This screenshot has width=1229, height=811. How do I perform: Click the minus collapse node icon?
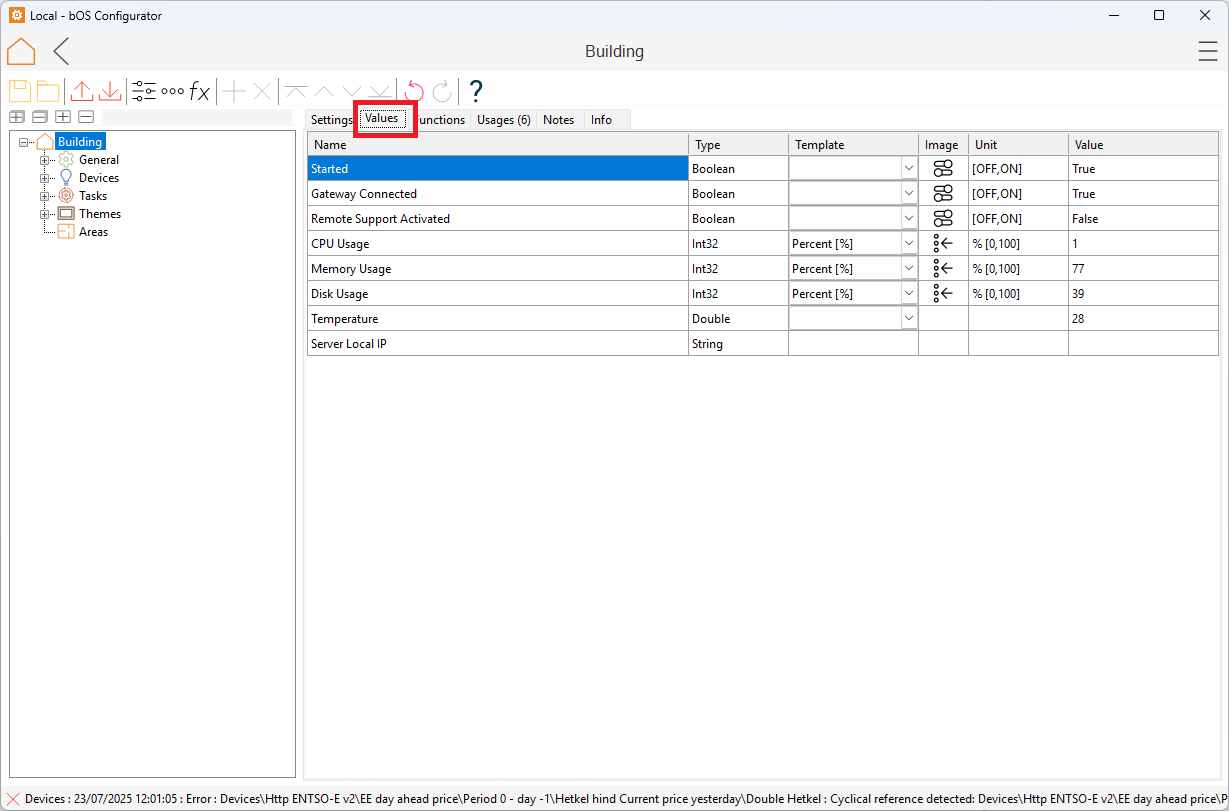coord(86,118)
